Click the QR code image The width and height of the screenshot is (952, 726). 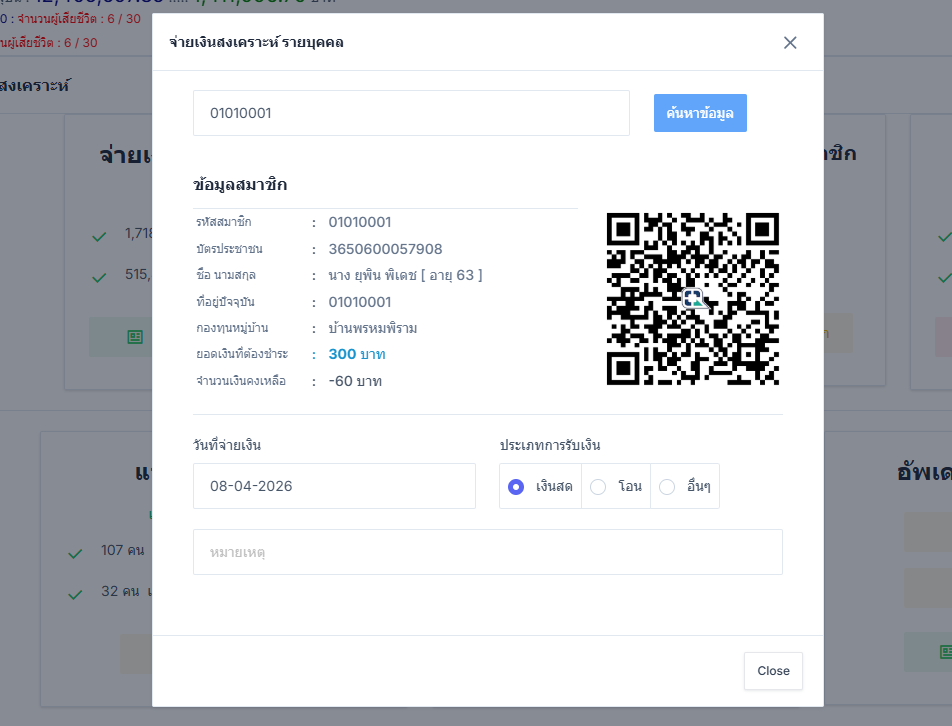693,299
